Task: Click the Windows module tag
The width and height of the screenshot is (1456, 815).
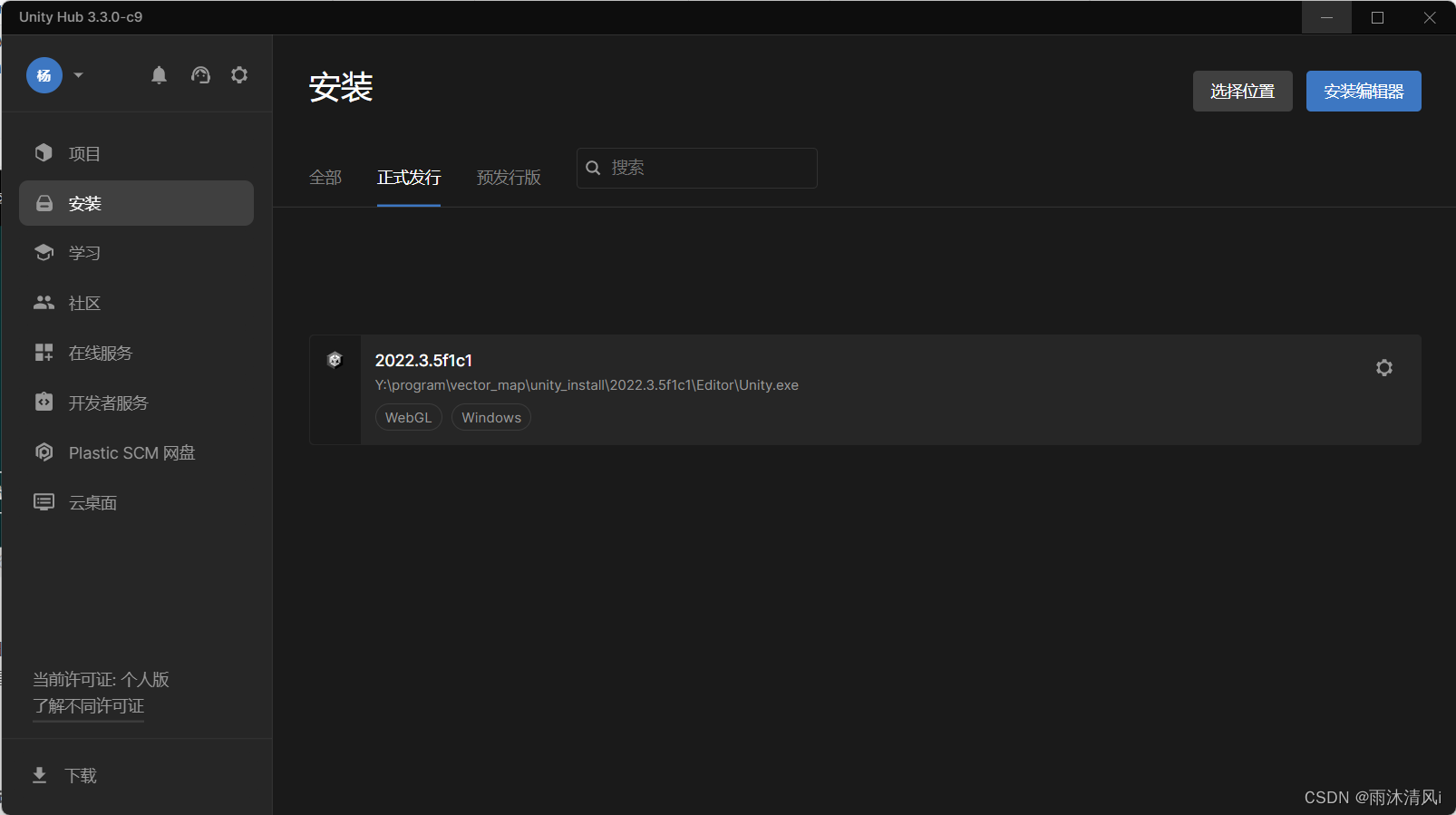Action: coord(491,418)
